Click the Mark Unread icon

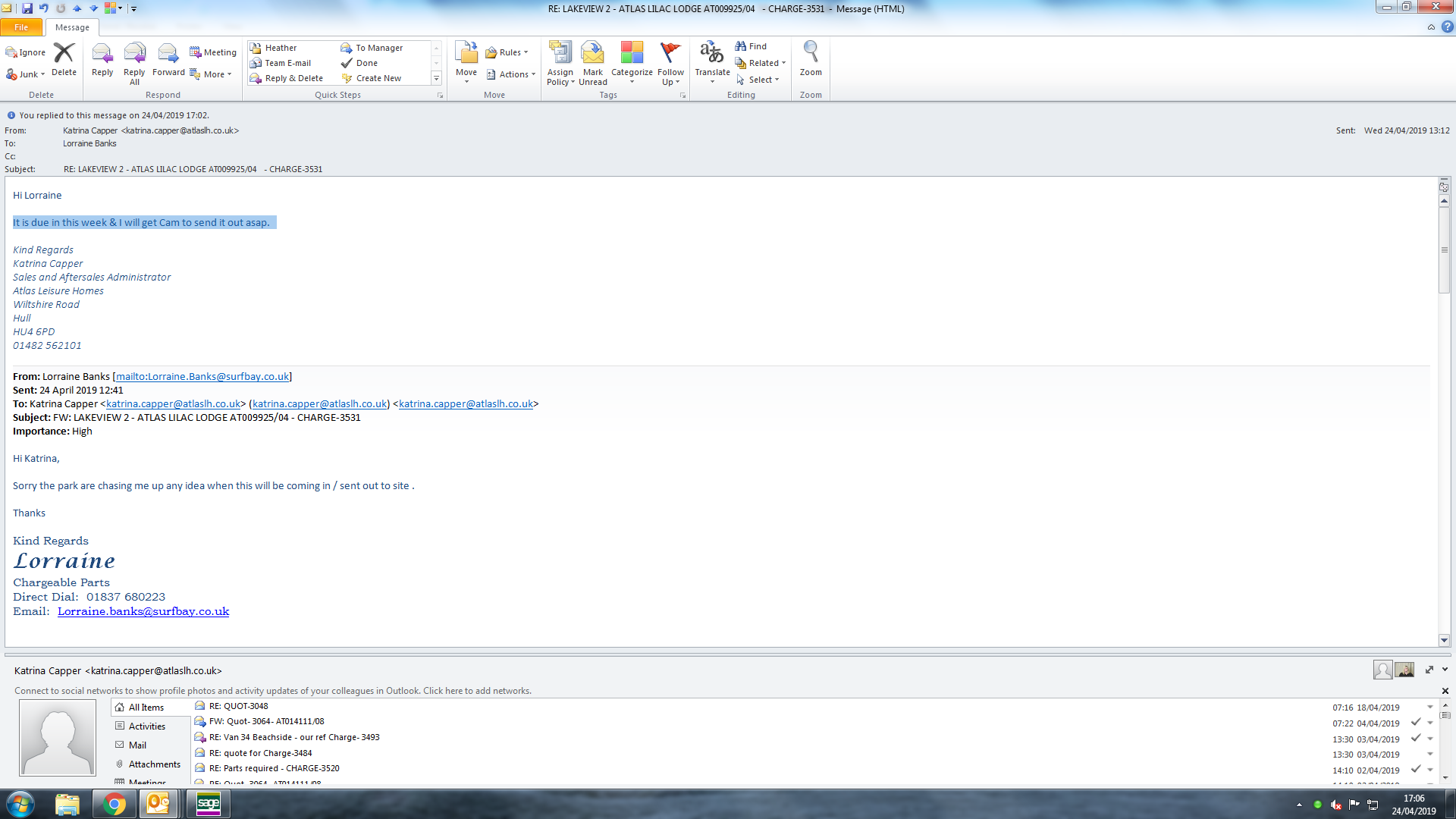pos(592,55)
